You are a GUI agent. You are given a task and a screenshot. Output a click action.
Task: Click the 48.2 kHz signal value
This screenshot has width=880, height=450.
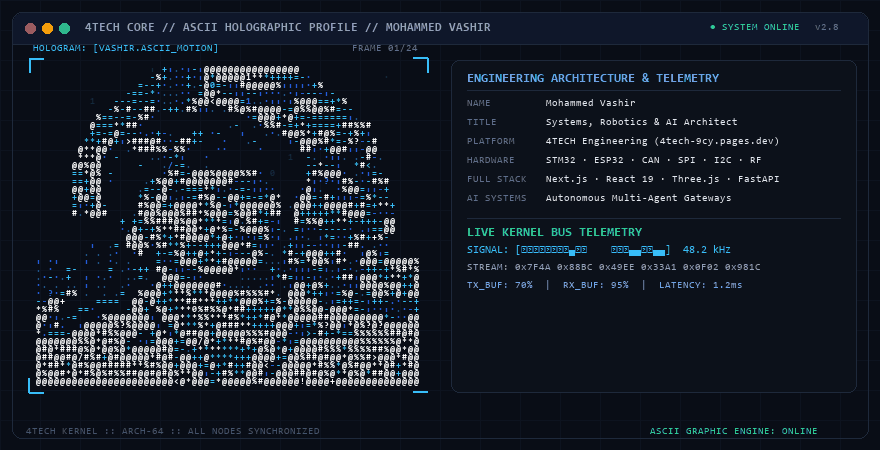(x=707, y=250)
